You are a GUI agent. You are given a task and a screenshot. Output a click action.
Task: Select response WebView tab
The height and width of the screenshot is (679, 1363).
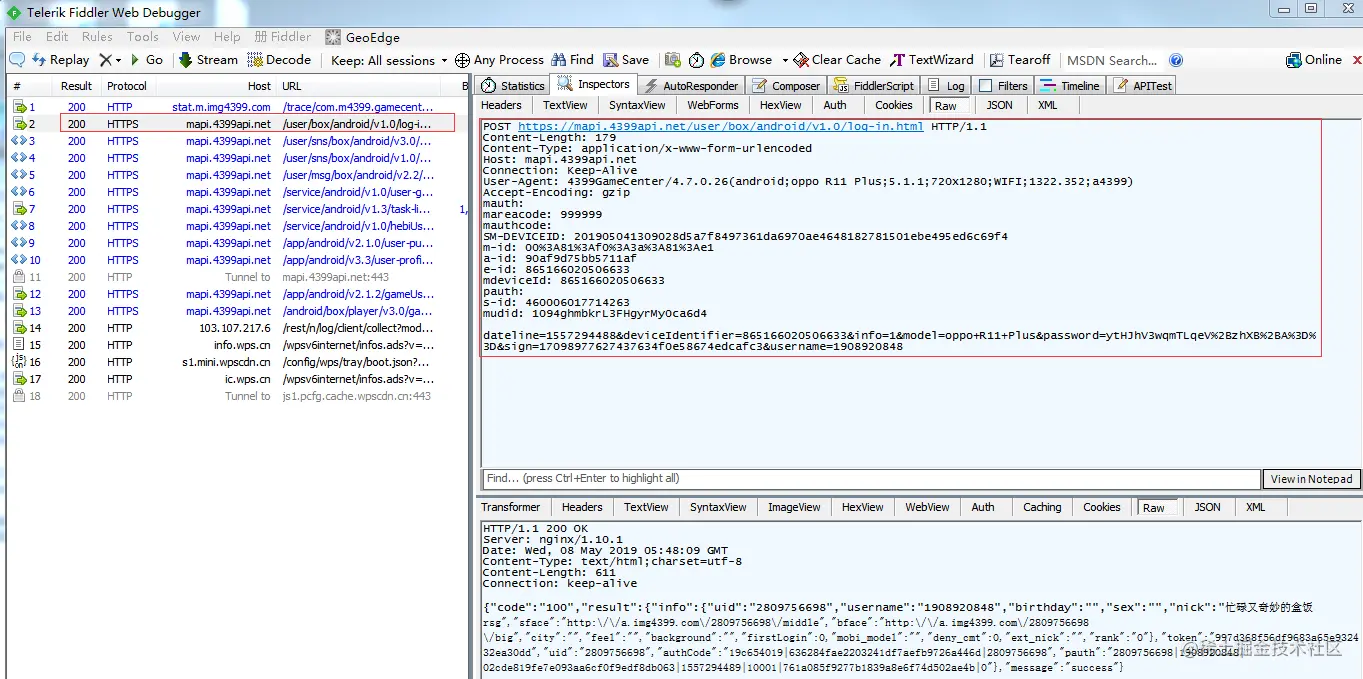tap(927, 507)
